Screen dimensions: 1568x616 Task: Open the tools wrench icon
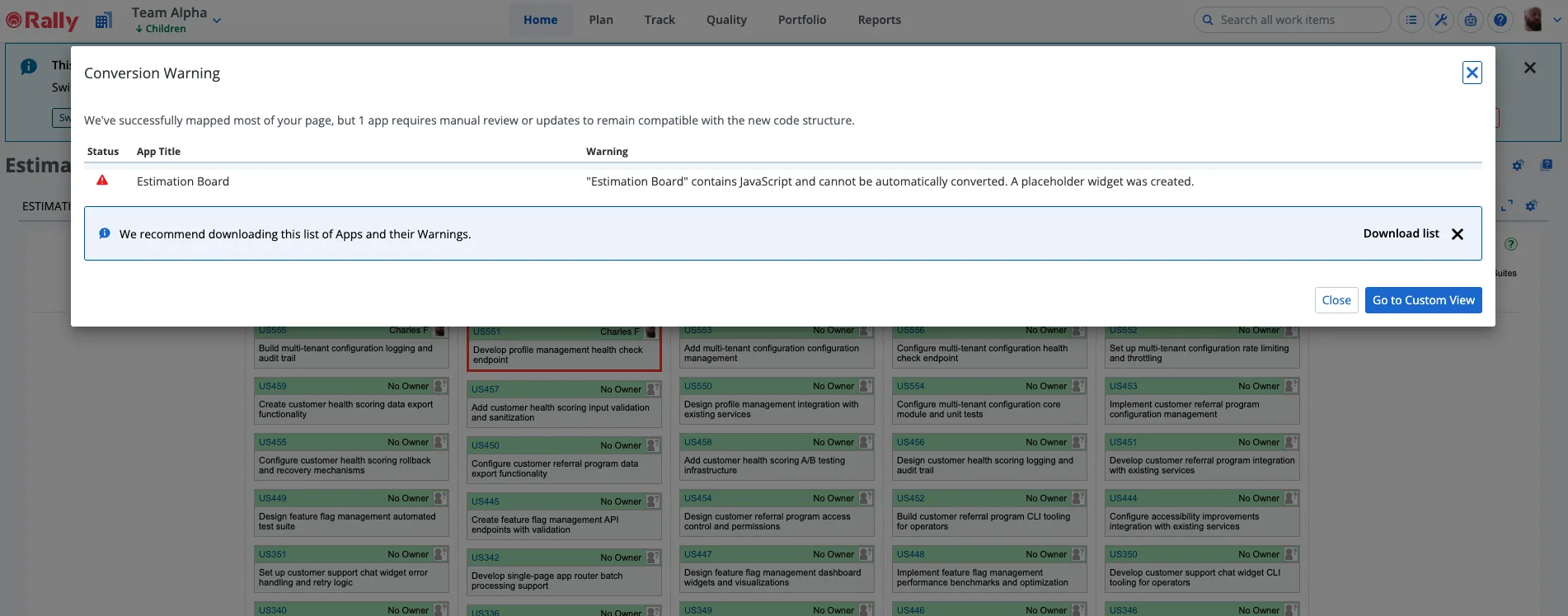click(x=1441, y=20)
